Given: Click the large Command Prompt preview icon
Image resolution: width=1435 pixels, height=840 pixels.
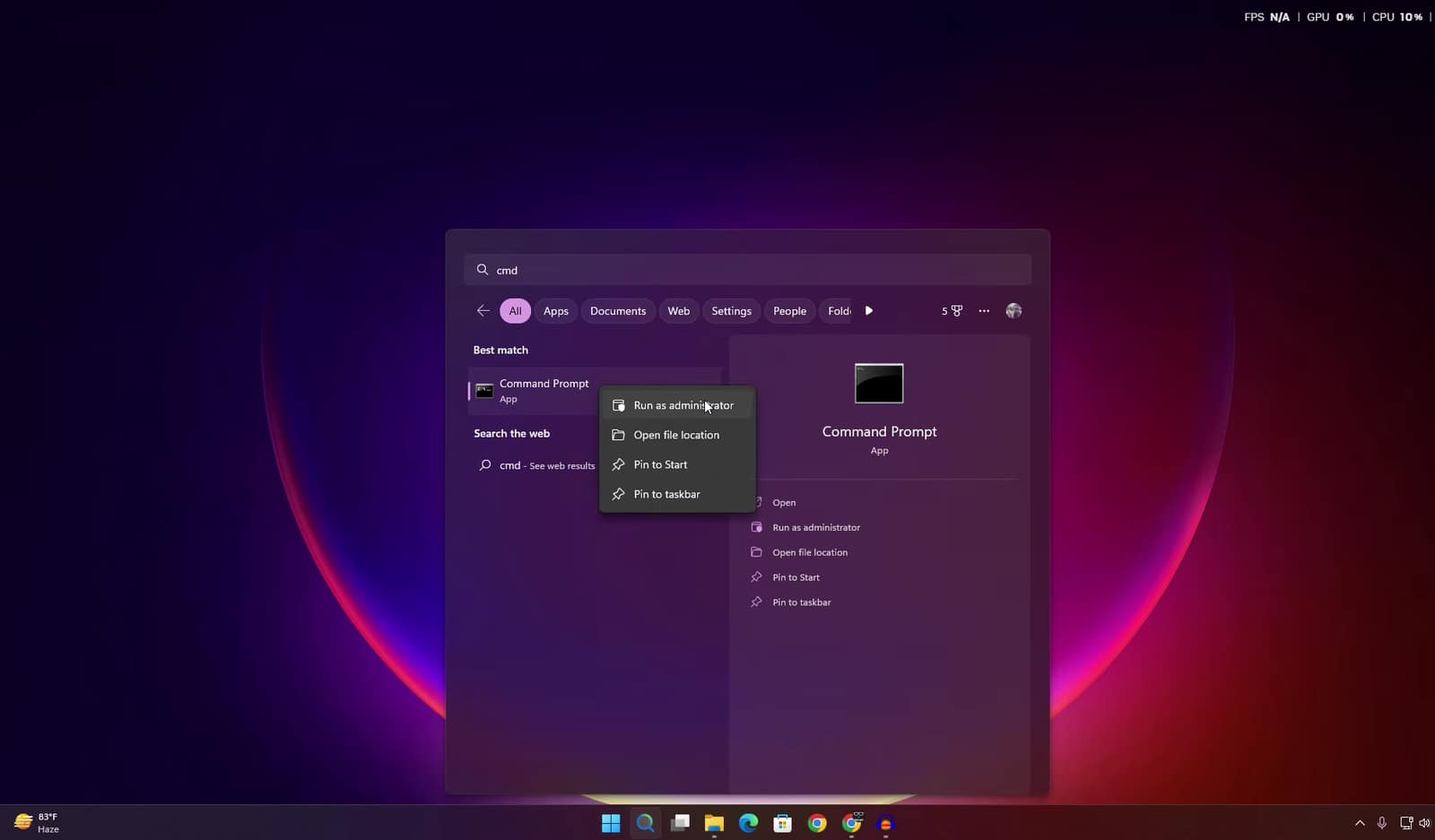Looking at the screenshot, I should pos(879,384).
